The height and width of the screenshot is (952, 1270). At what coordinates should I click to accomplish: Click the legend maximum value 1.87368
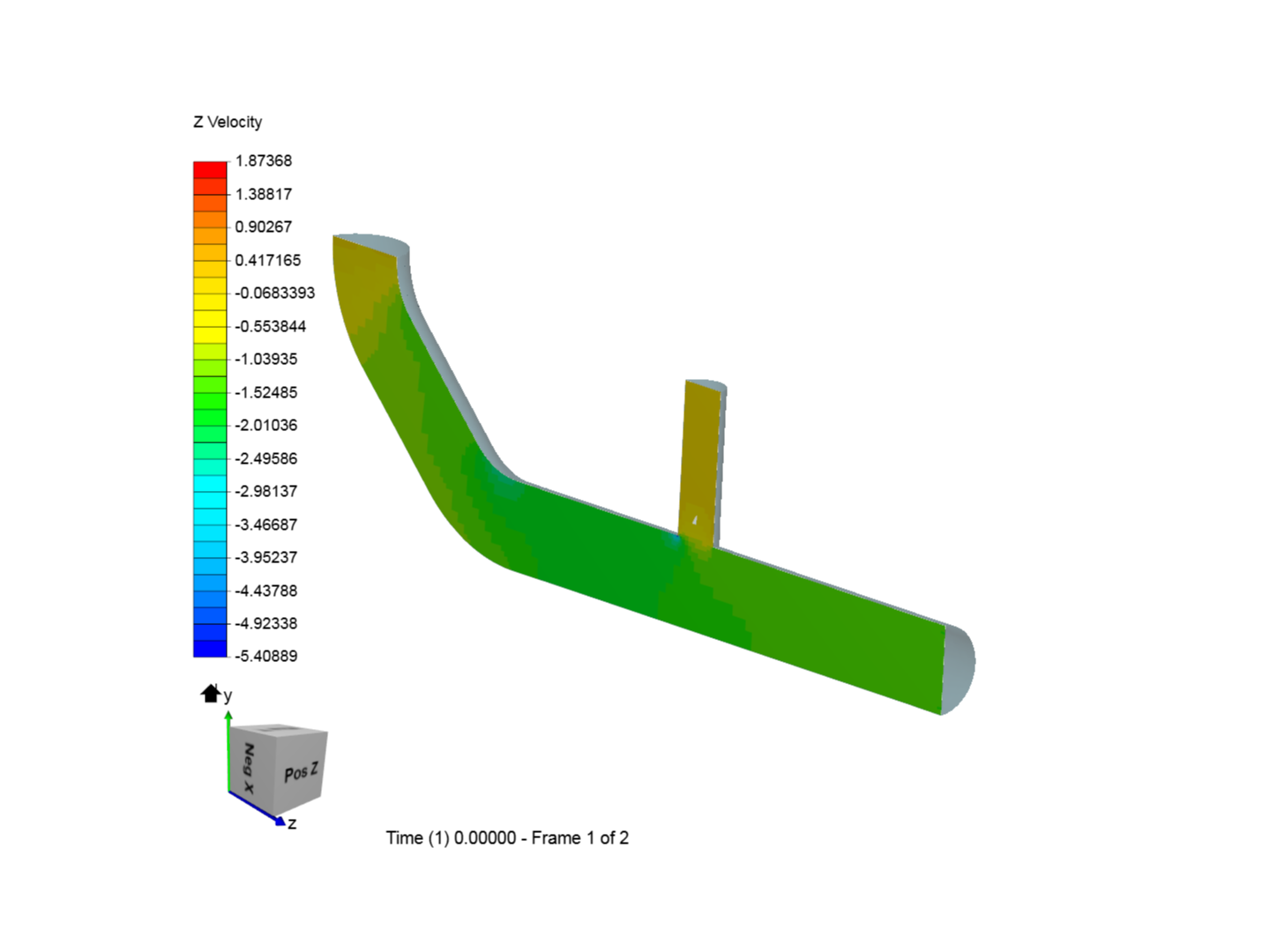point(263,160)
